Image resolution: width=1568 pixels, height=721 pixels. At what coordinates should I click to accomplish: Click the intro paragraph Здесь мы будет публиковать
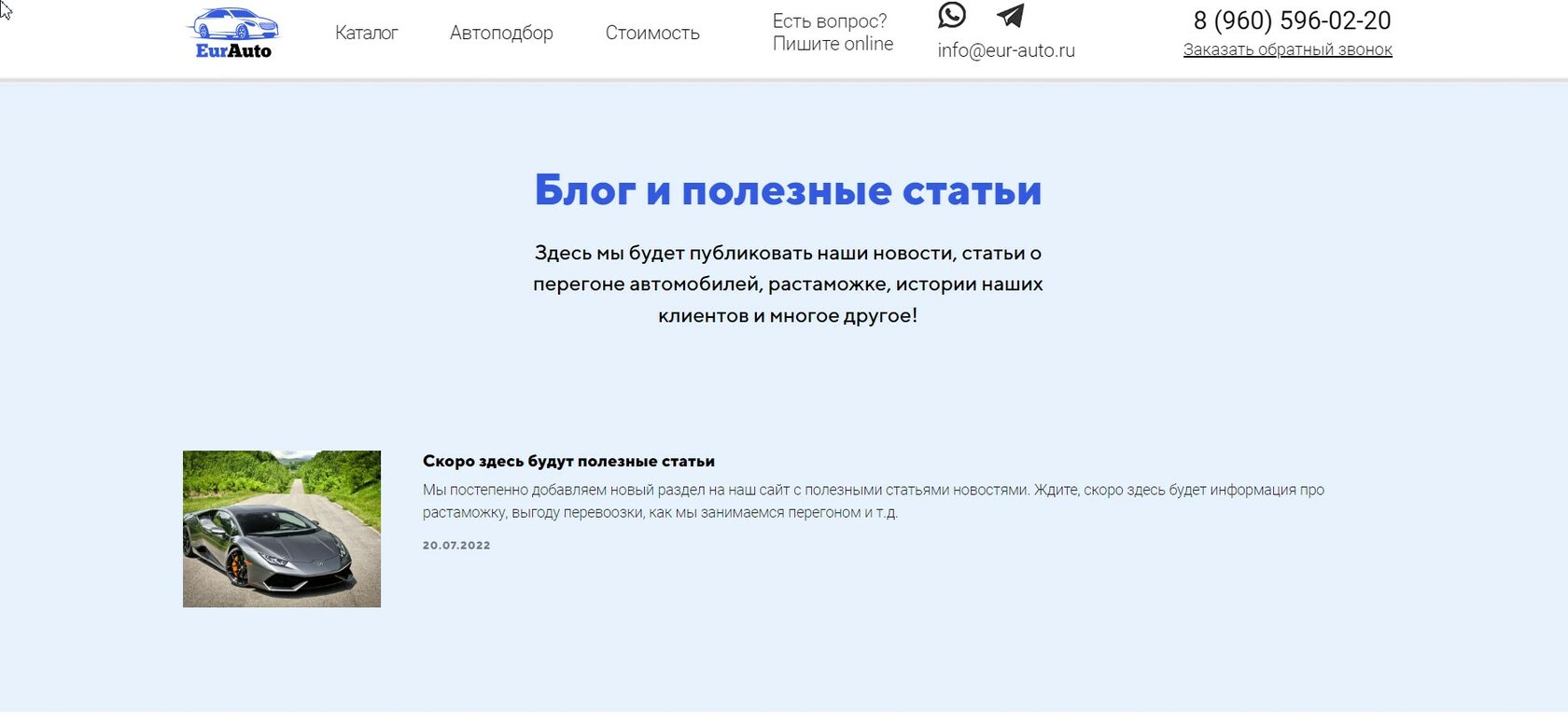tap(788, 284)
